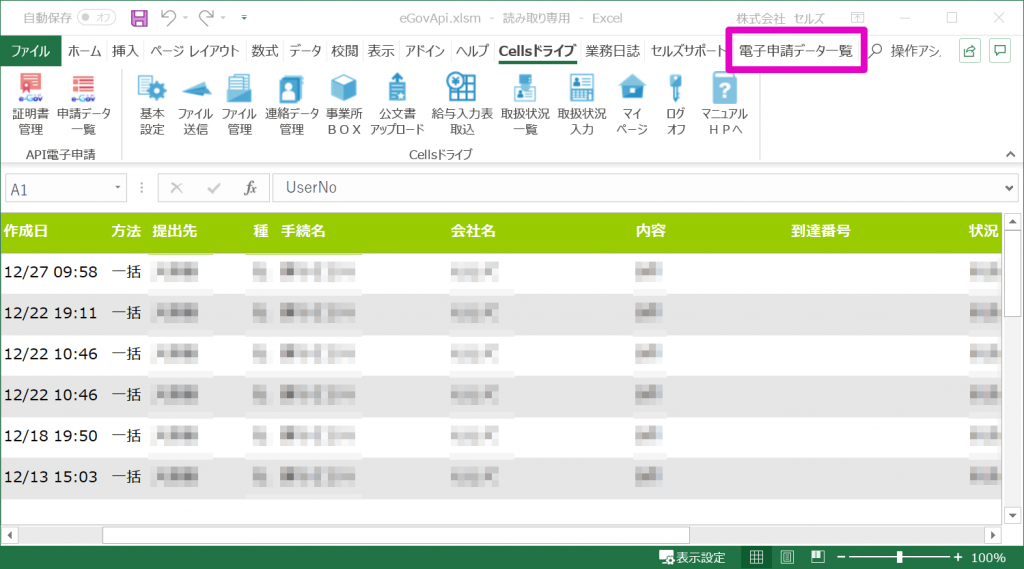Viewport: 1024px width, 569px height.
Task: Switch to Cellsドライブ tab
Action: click(537, 51)
